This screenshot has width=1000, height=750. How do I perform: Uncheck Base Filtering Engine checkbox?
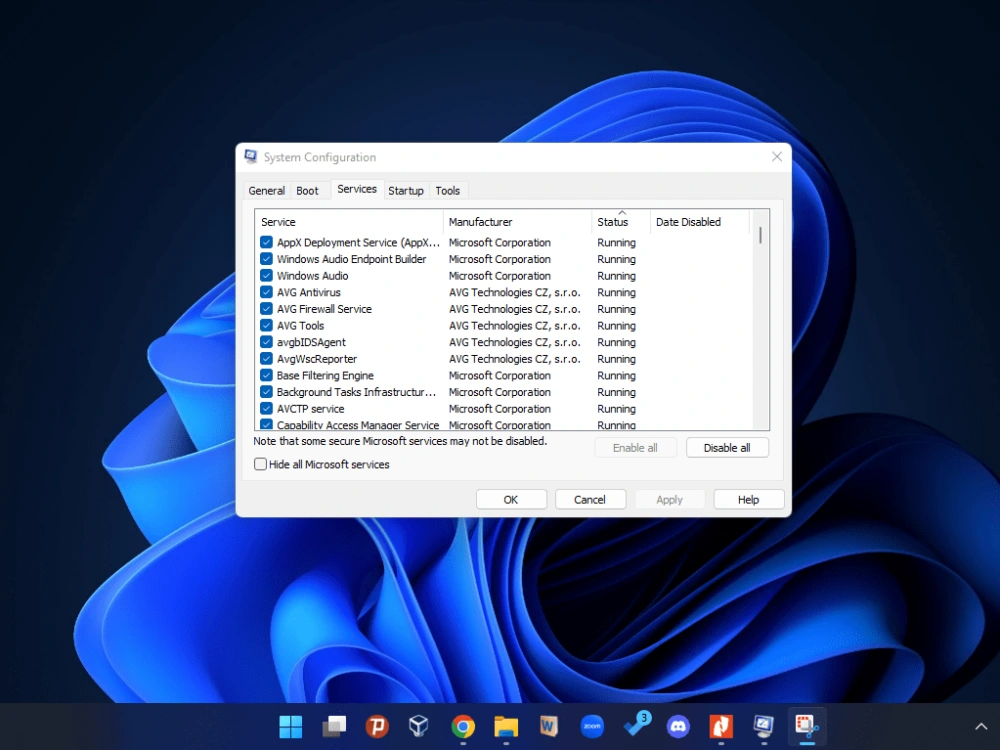click(x=266, y=375)
